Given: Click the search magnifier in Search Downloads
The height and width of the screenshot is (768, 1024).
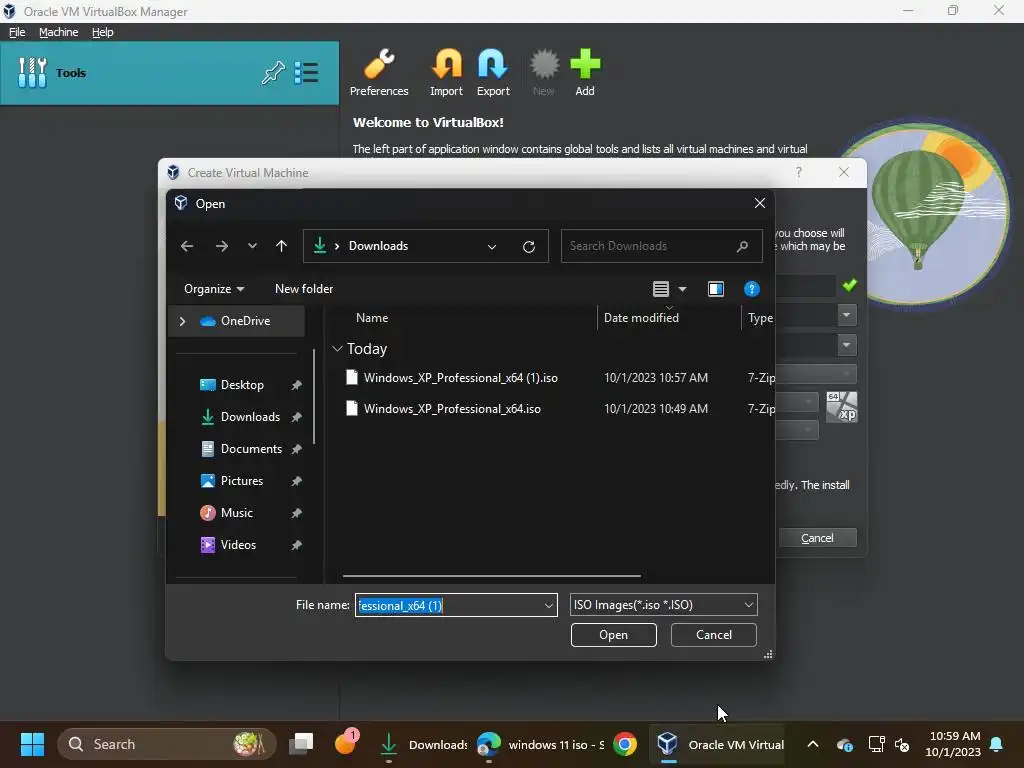Looking at the screenshot, I should click(x=742, y=246).
